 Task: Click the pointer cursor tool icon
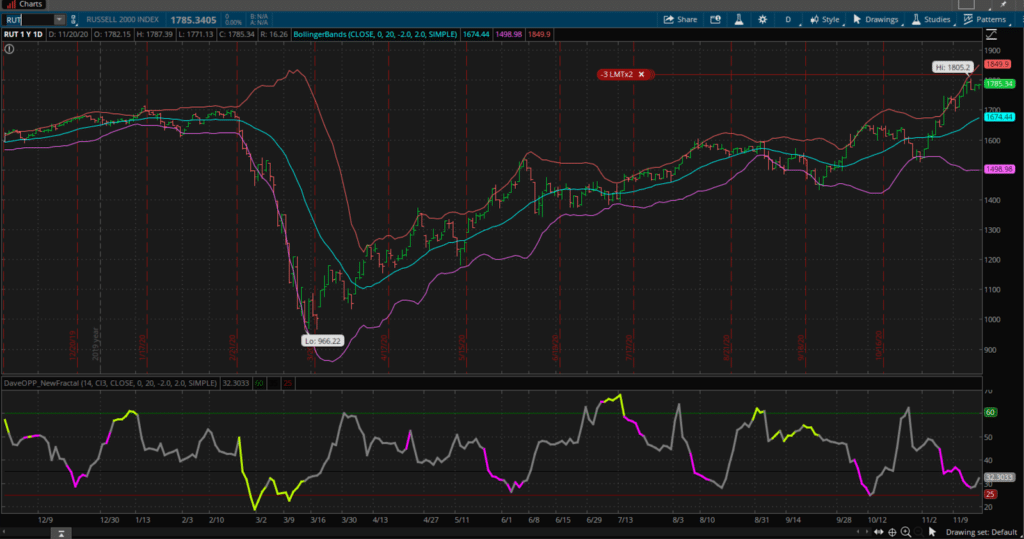click(x=932, y=532)
